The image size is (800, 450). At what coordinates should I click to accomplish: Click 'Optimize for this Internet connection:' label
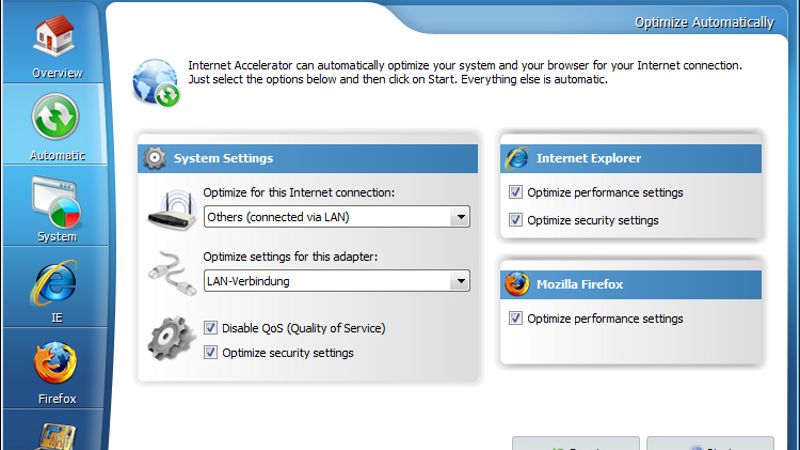coord(299,192)
